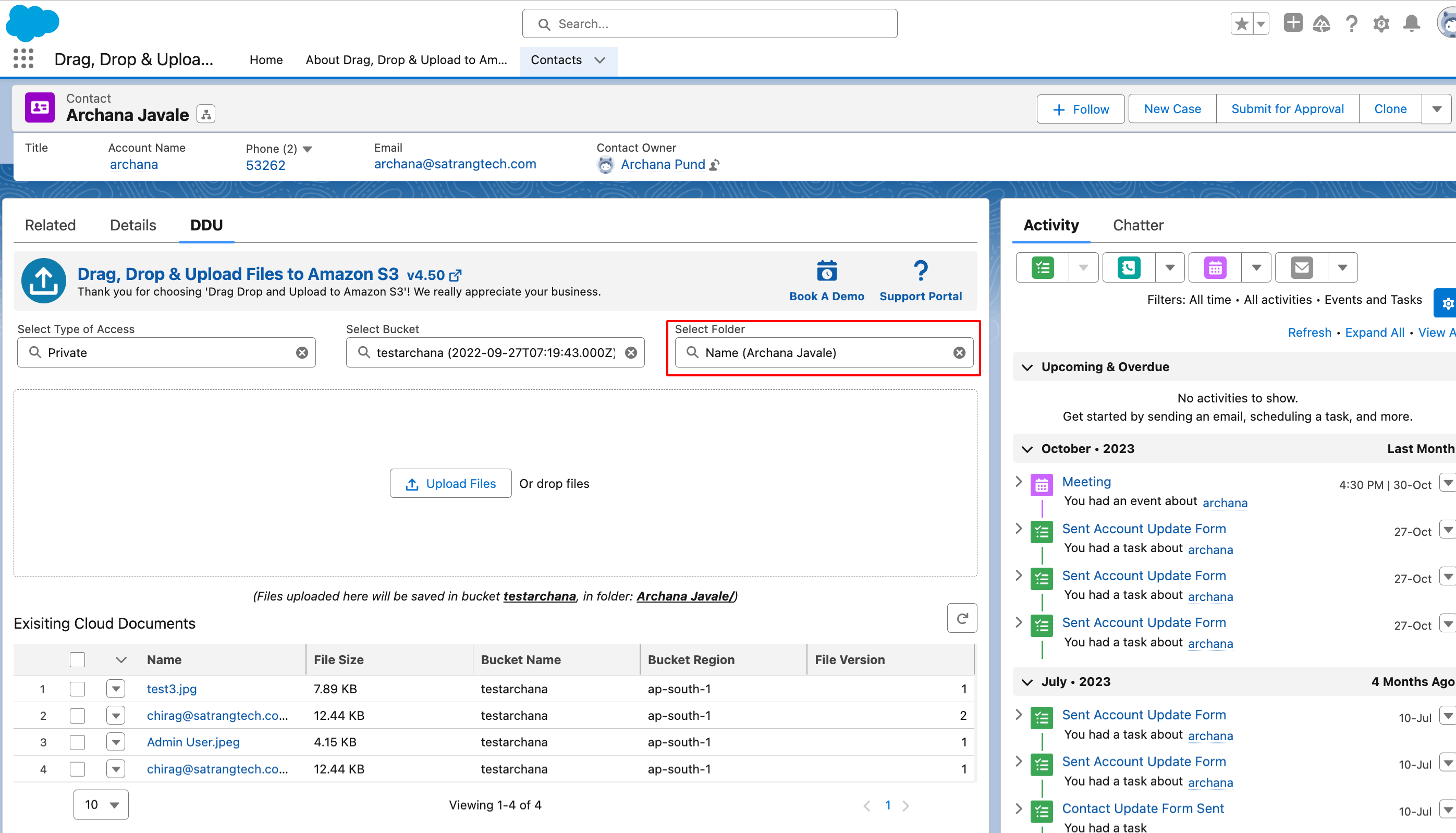Click the Book A Demo calendar icon
This screenshot has width=1456, height=833.
pyautogui.click(x=826, y=271)
